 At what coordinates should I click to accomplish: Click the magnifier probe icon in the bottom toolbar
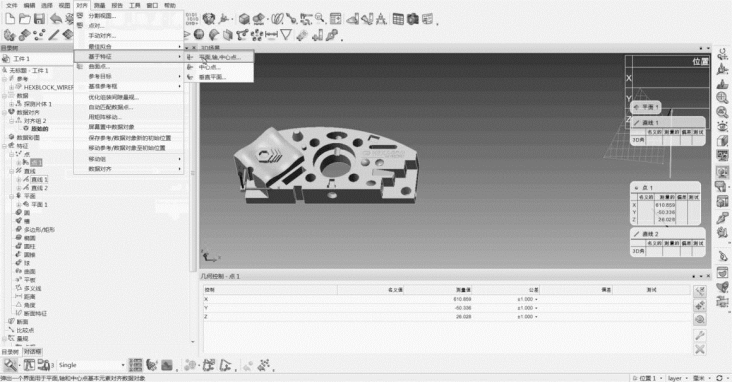pos(10,365)
